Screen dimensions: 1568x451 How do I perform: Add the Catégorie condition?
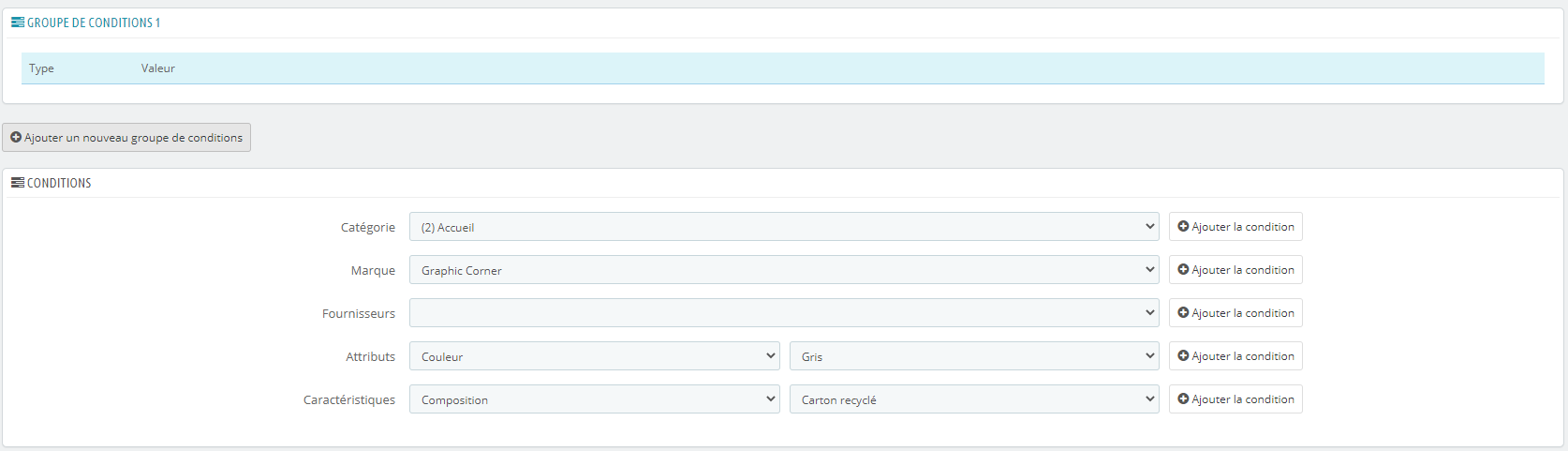click(1235, 227)
